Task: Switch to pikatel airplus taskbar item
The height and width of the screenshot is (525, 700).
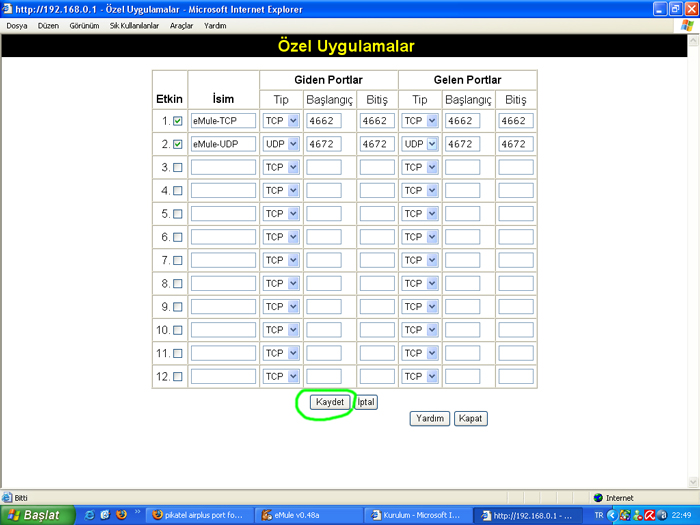Action: pyautogui.click(x=200, y=515)
